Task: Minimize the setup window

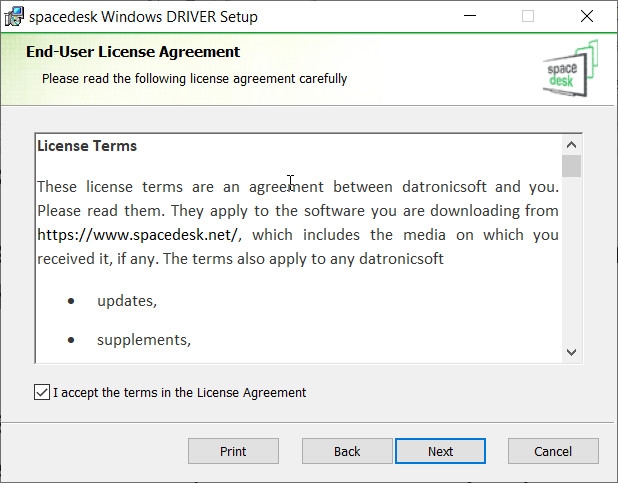Action: point(470,16)
